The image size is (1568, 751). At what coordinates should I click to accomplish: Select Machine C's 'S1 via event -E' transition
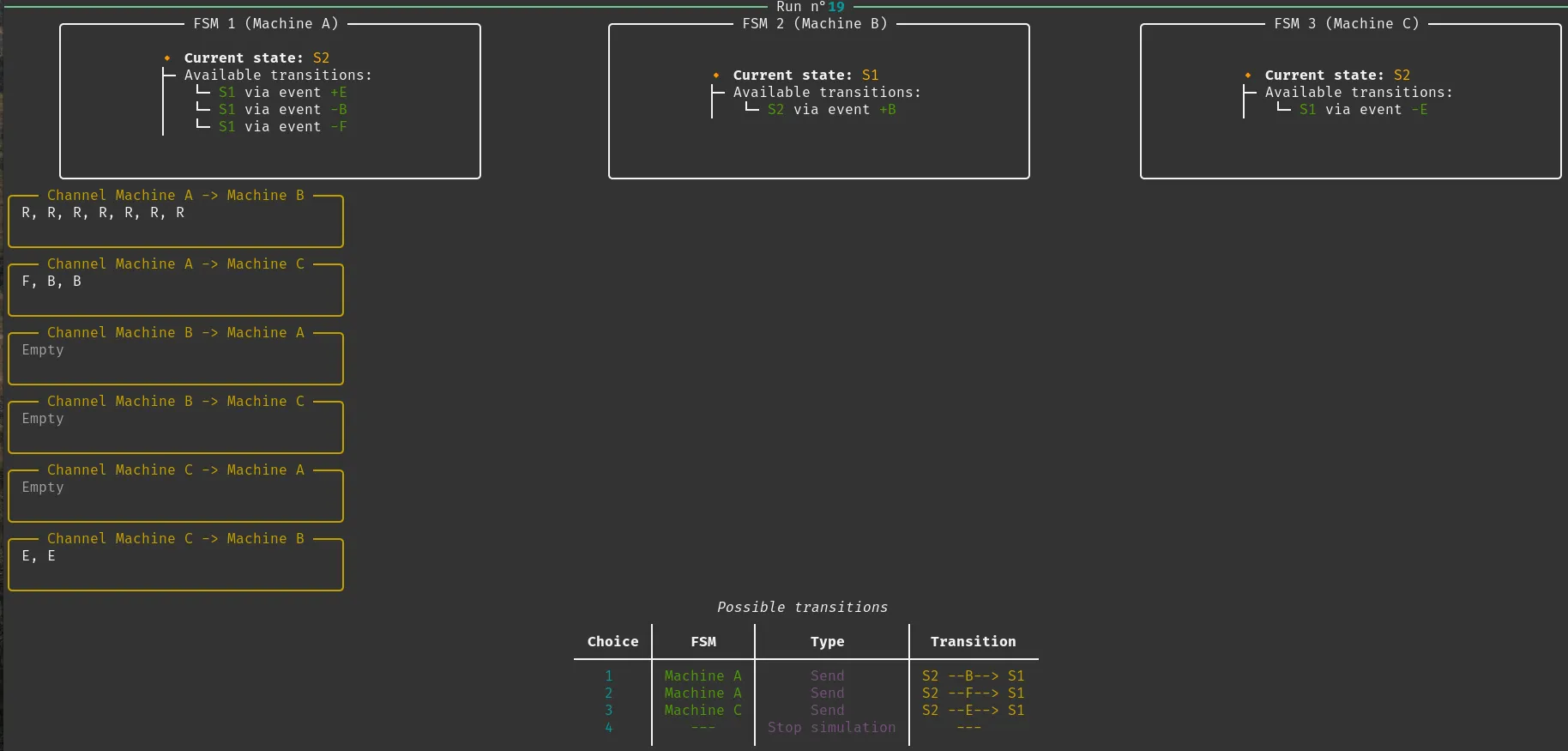click(x=1363, y=110)
